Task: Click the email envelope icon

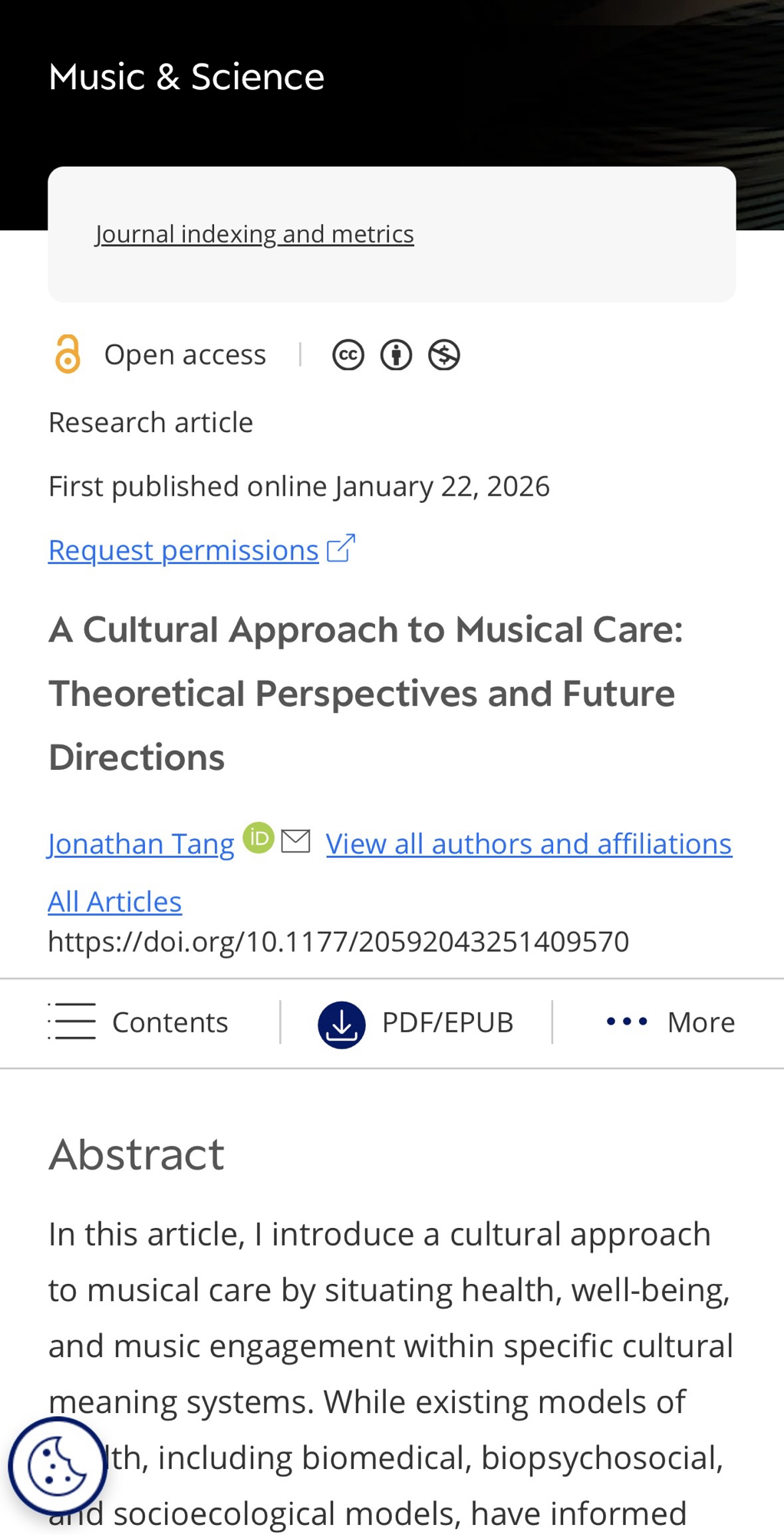Action: pos(296,841)
